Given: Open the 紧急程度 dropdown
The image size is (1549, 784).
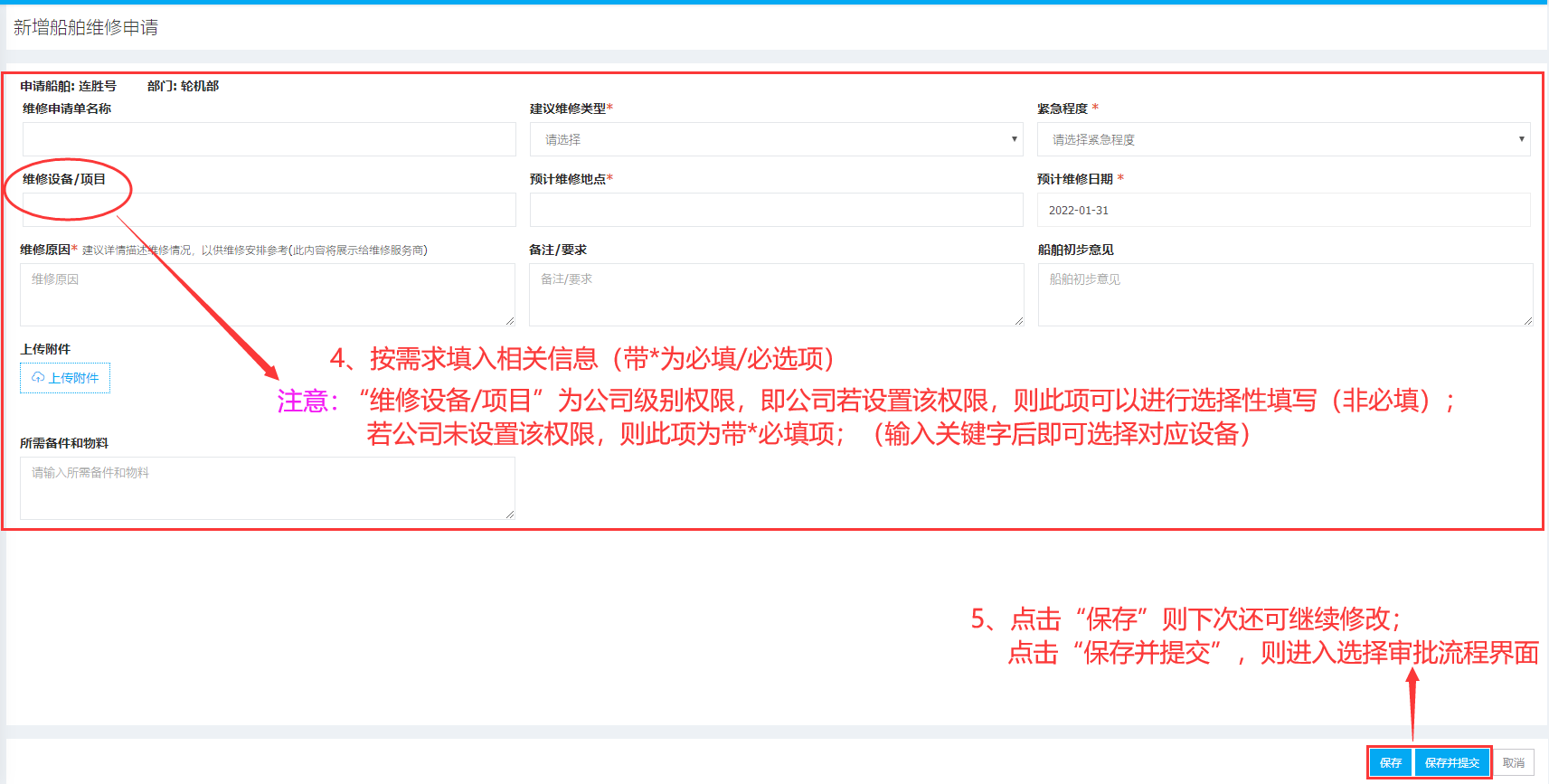Looking at the screenshot, I should (x=1283, y=139).
